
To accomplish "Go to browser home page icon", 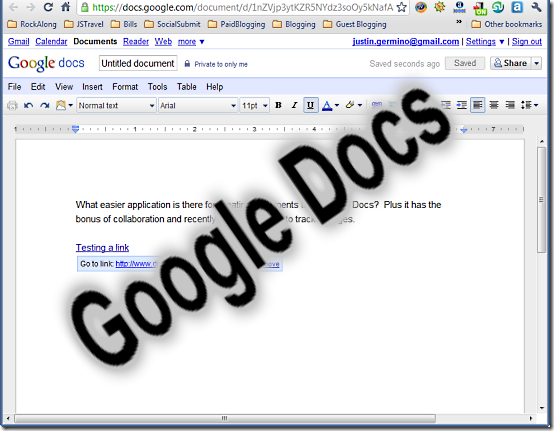I will coord(66,7).
